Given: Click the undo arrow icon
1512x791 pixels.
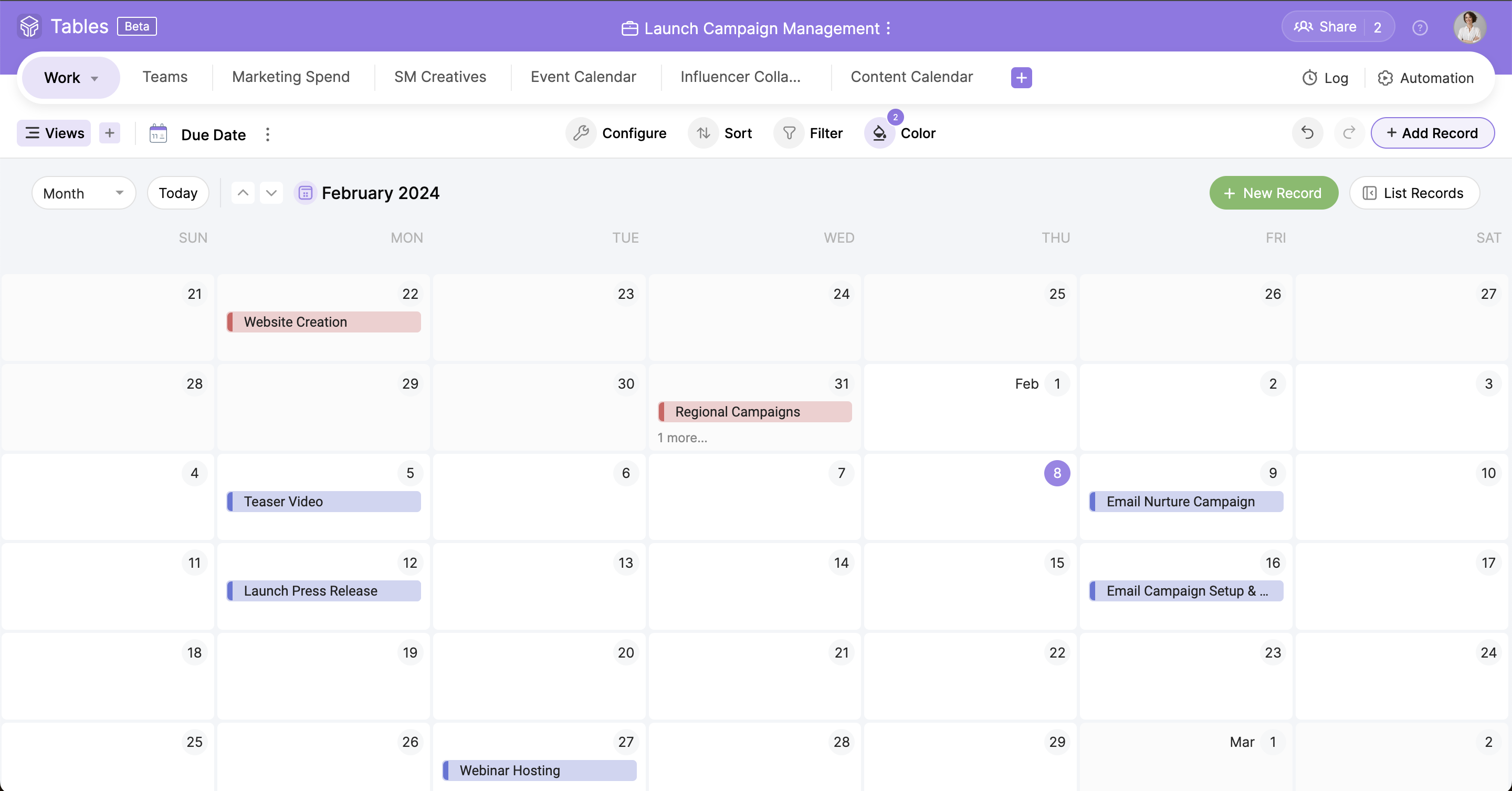Looking at the screenshot, I should coord(1307,133).
